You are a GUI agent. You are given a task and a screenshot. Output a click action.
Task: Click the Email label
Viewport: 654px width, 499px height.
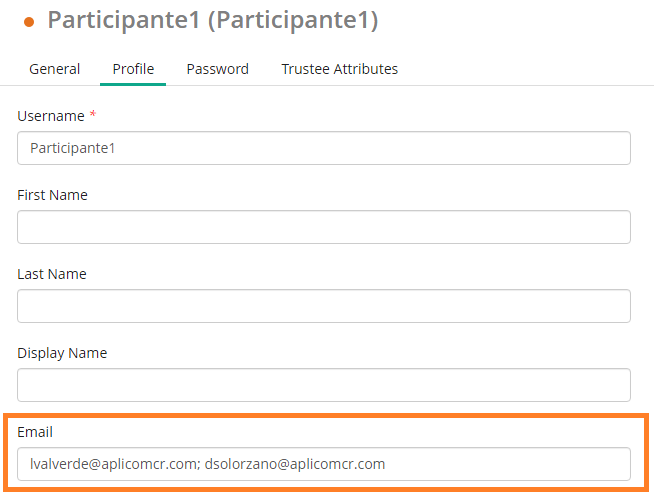pos(35,432)
